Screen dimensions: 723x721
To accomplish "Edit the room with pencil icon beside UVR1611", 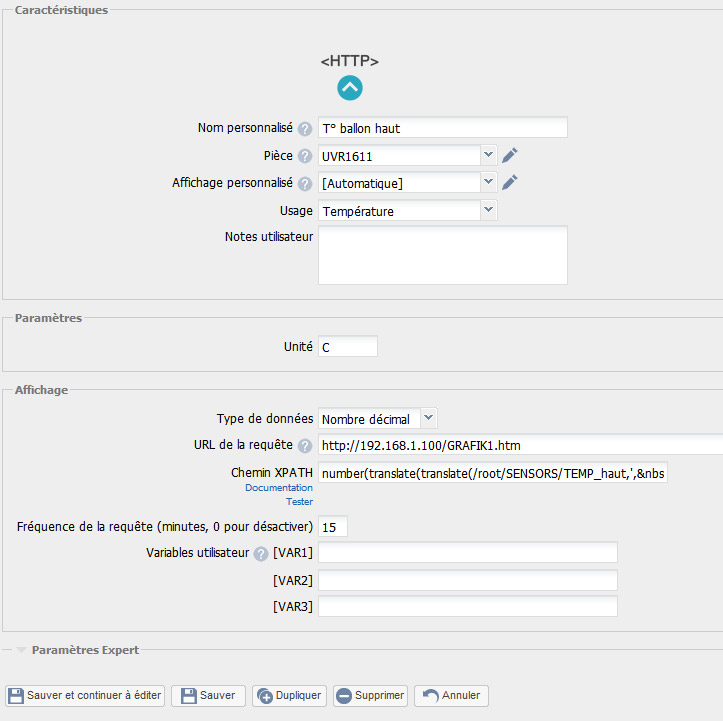I will pos(510,155).
